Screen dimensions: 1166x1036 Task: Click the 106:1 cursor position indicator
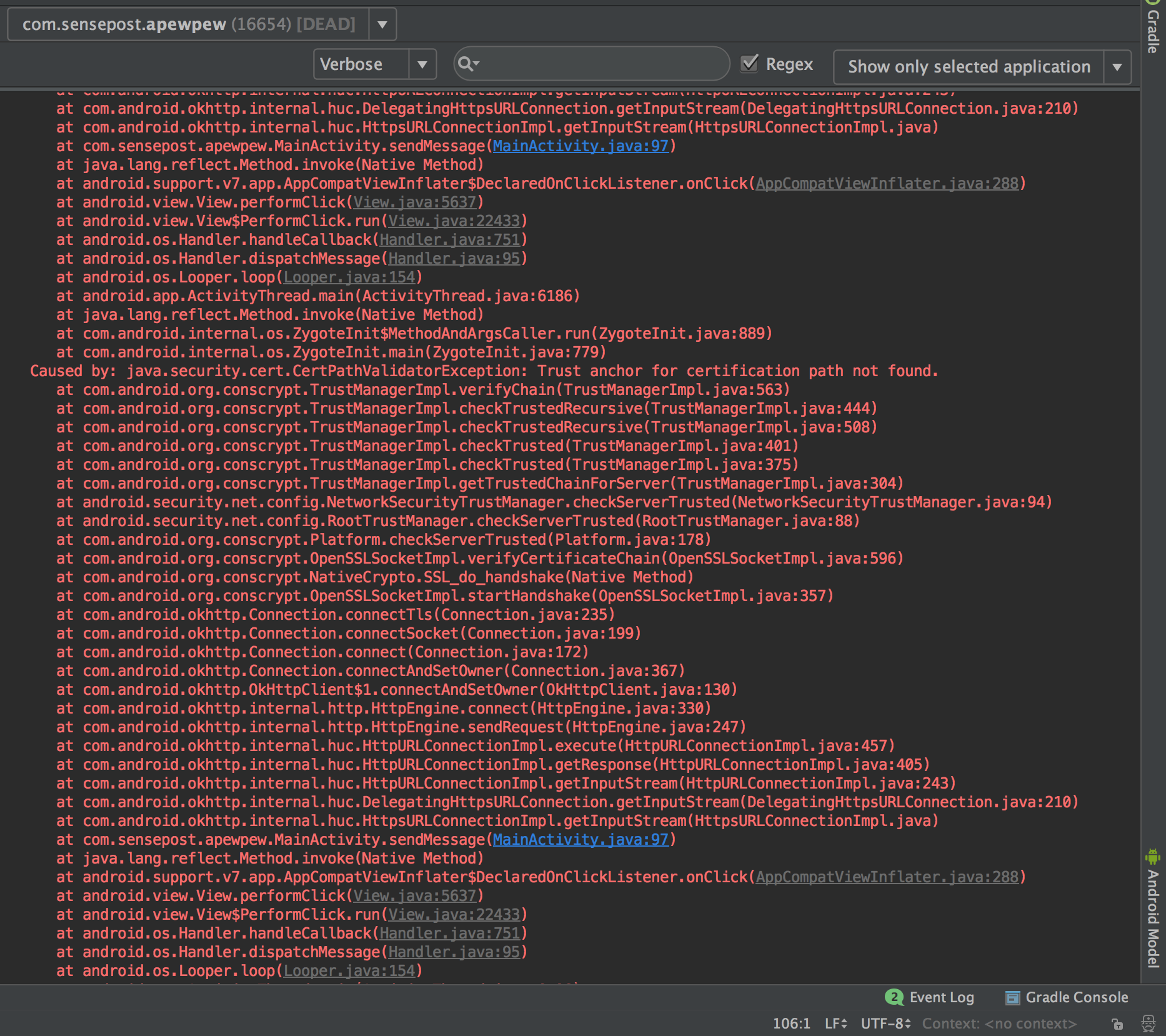(791, 1024)
